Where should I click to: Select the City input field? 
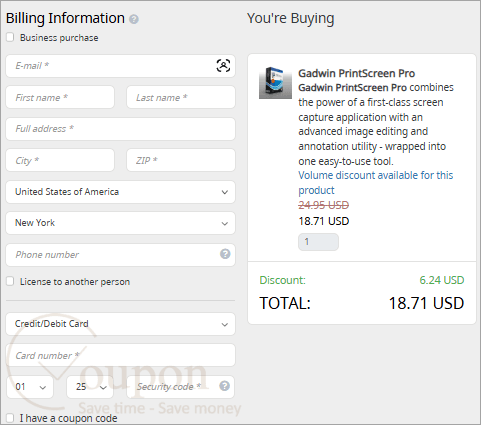coord(60,160)
